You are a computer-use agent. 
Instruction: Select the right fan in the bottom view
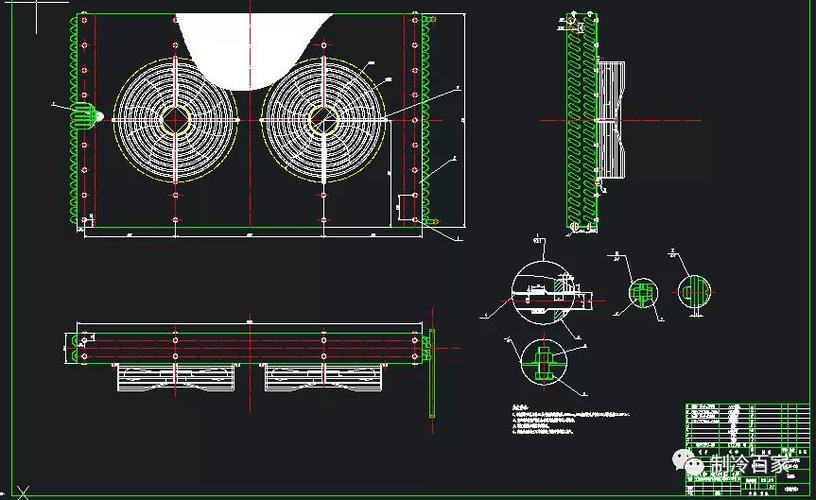(x=324, y=377)
